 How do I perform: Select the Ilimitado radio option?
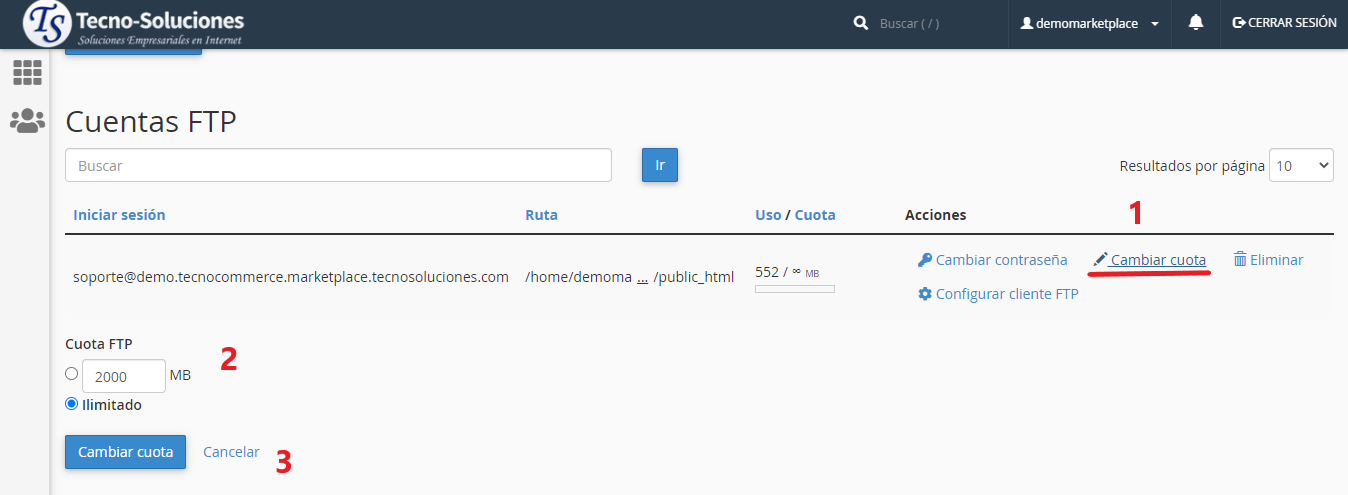[71, 404]
